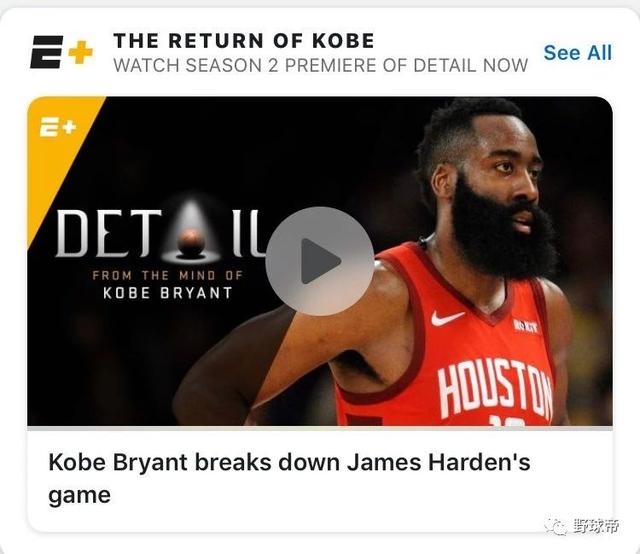Open See All link
This screenshot has width=640, height=554.
pyautogui.click(x=578, y=53)
